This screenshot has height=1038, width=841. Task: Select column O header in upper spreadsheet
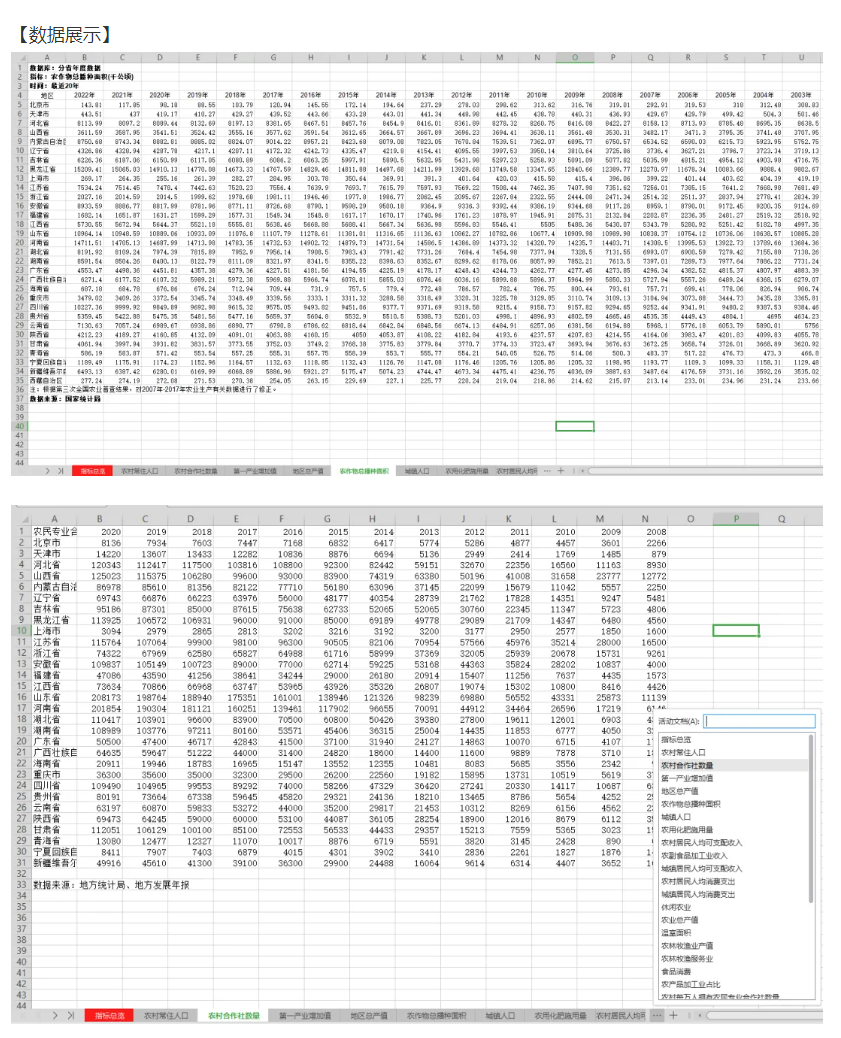575,58
